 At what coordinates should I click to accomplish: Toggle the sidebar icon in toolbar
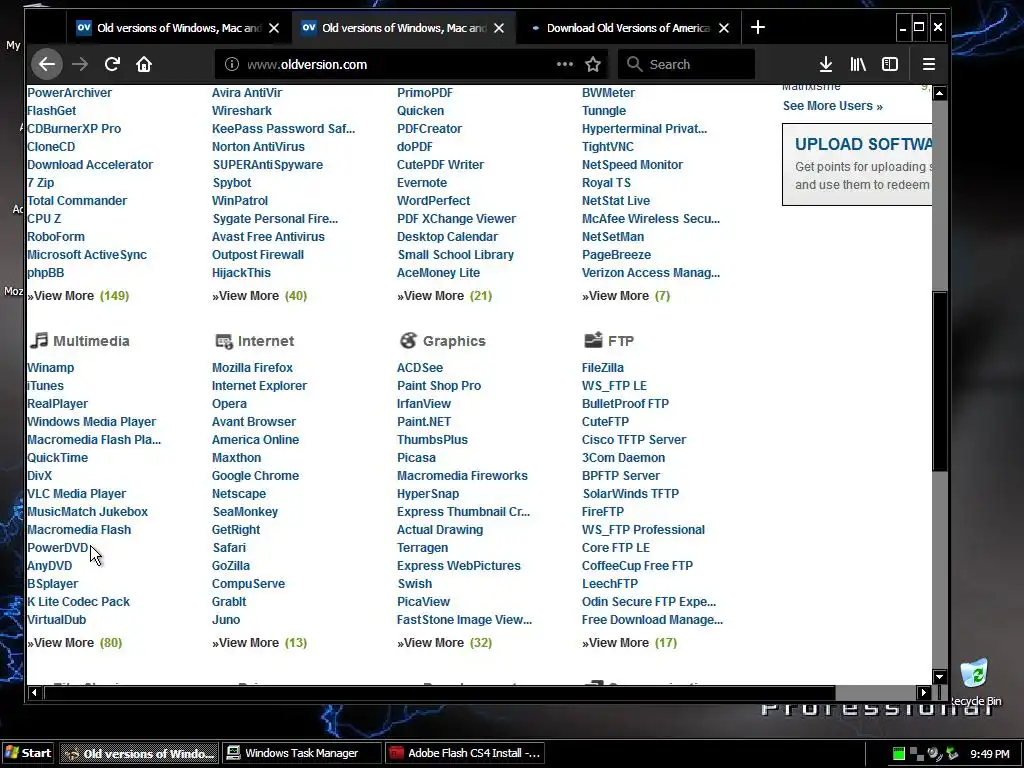pyautogui.click(x=889, y=64)
